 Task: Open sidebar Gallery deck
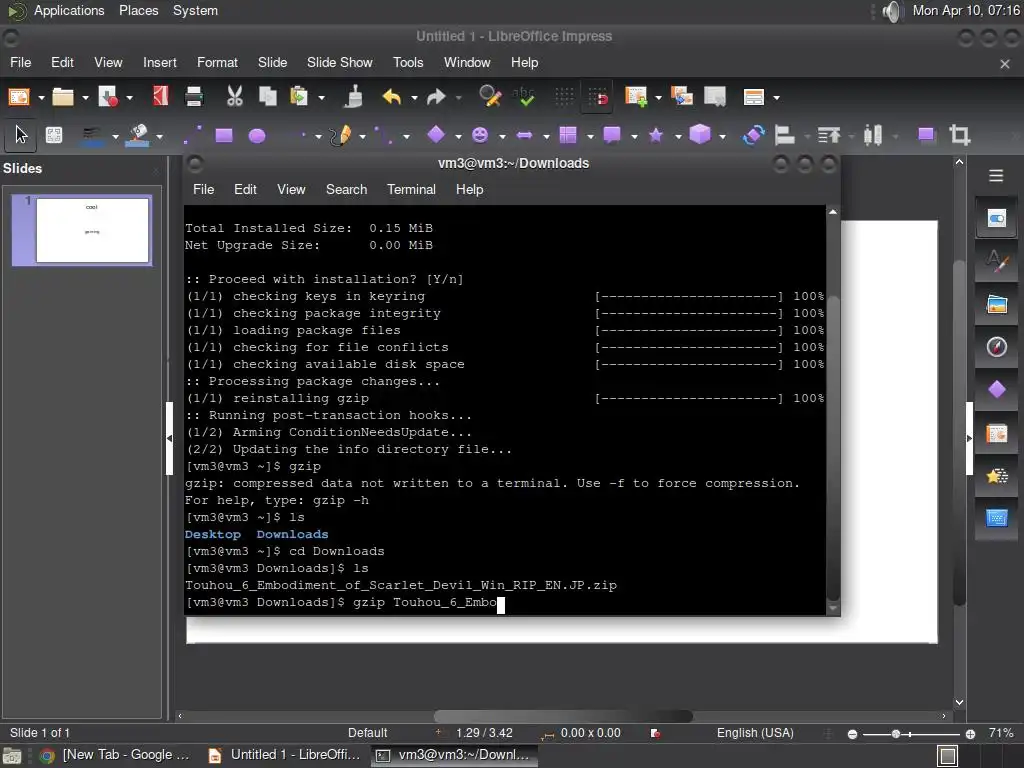[997, 304]
